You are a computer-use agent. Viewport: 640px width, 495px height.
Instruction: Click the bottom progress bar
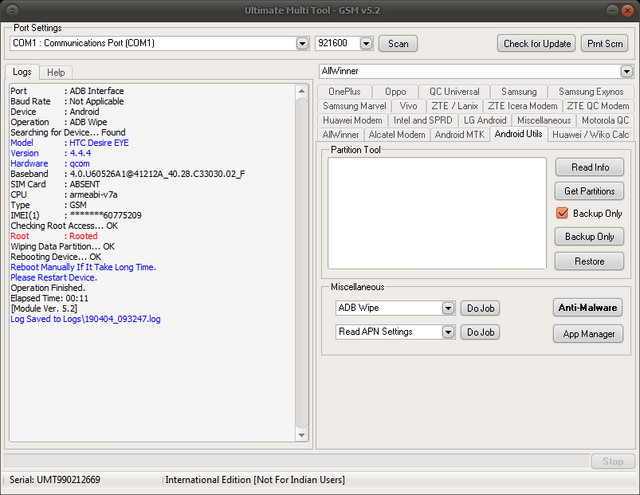coord(297,462)
